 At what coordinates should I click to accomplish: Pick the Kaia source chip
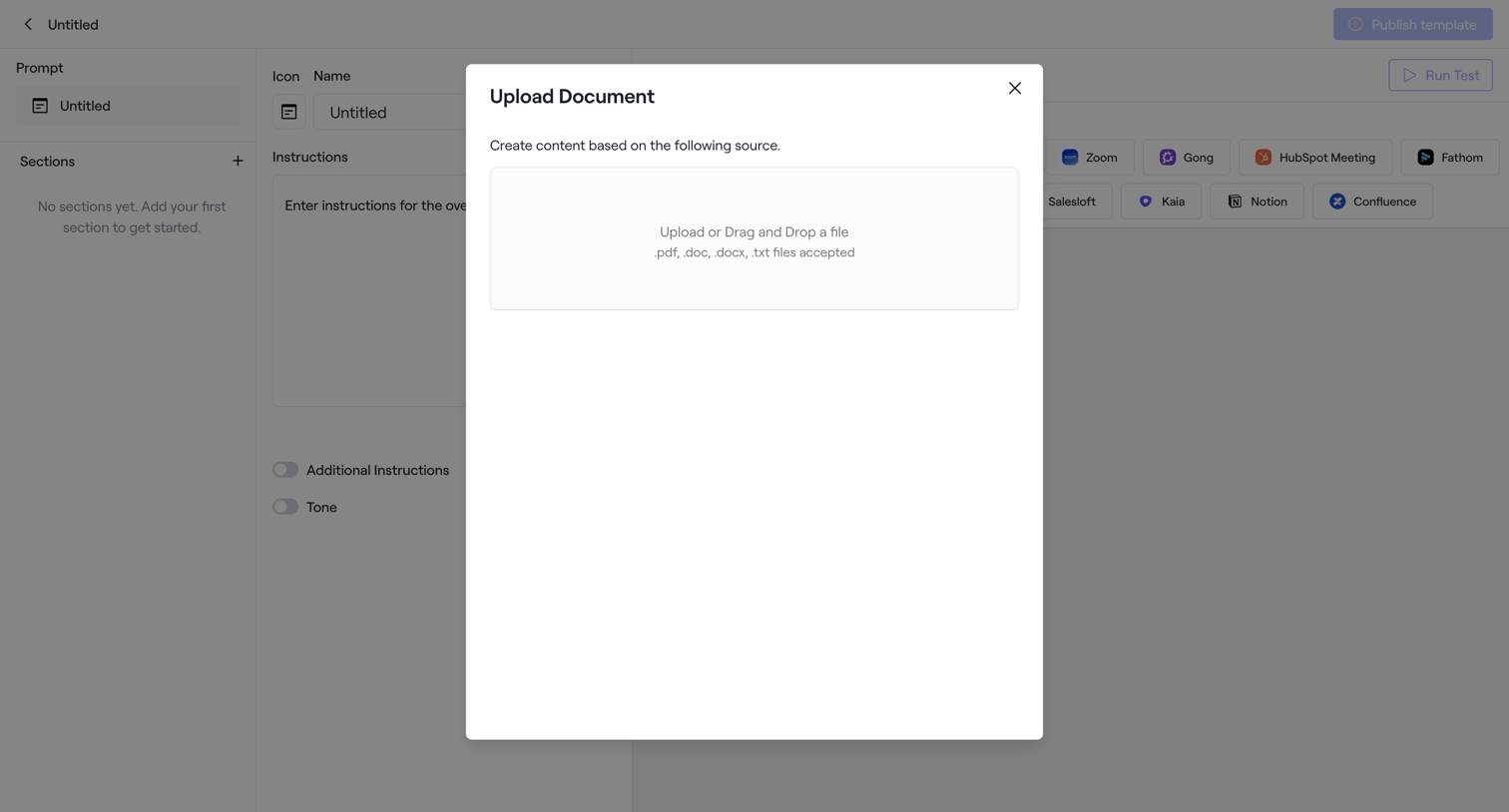click(x=1161, y=202)
